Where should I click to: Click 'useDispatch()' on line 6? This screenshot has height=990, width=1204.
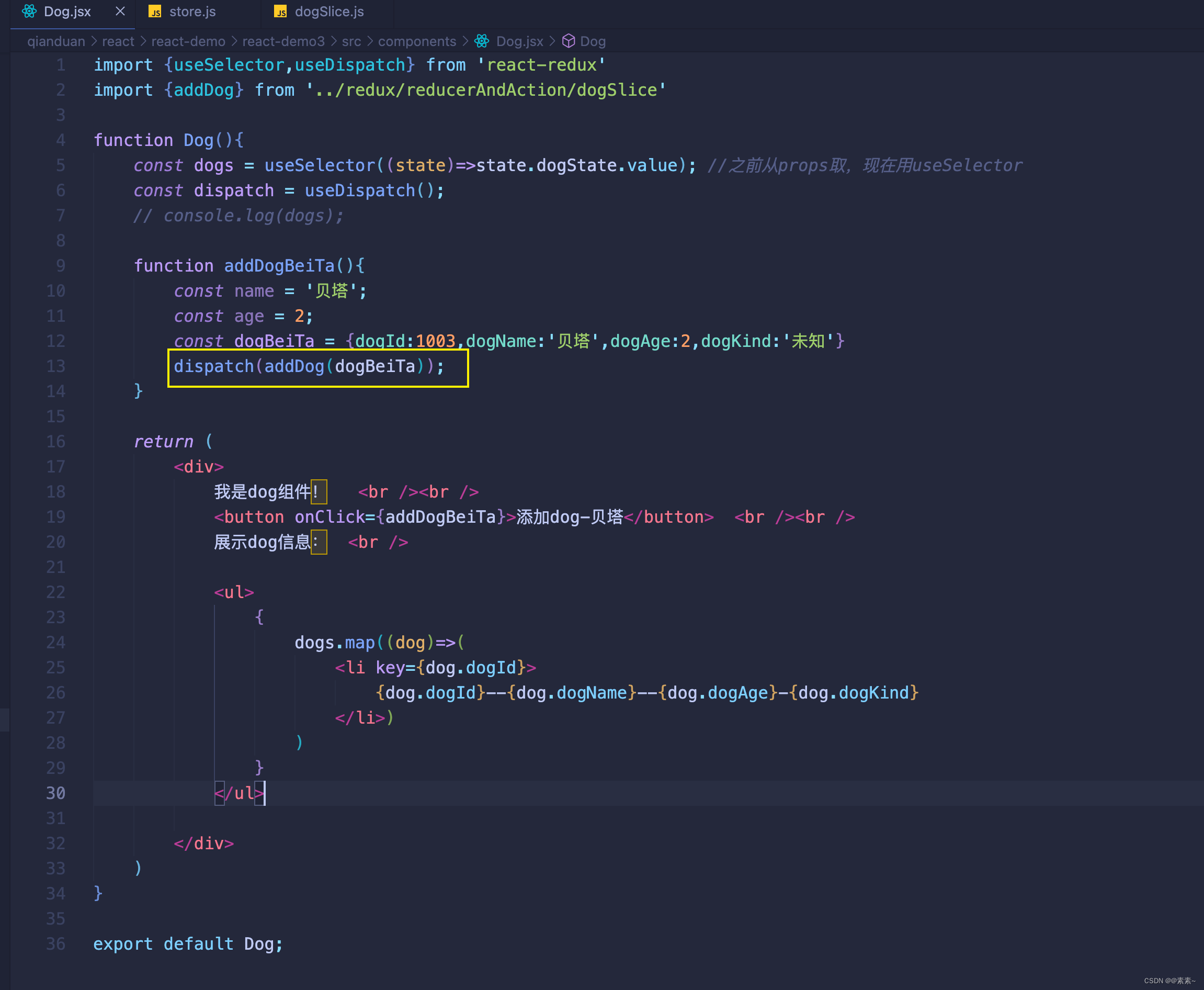[x=369, y=190]
